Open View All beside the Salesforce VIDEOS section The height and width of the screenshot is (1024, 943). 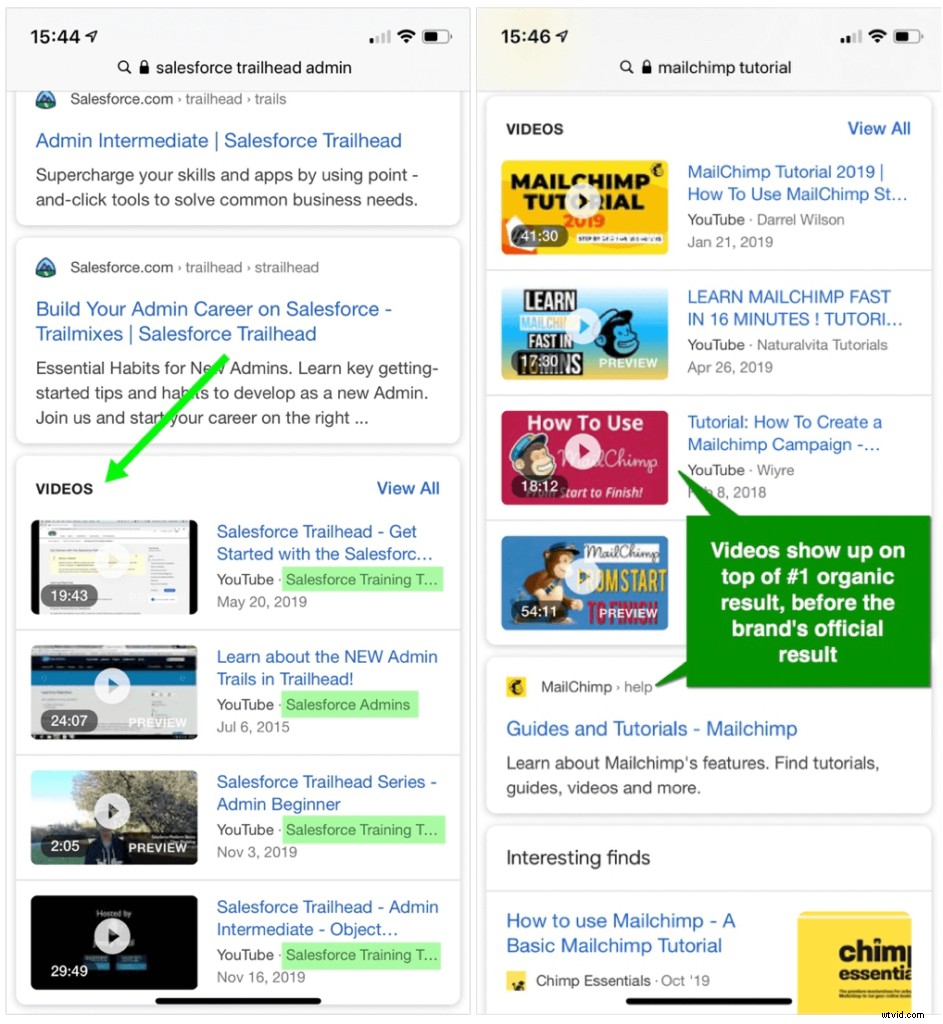coord(408,488)
